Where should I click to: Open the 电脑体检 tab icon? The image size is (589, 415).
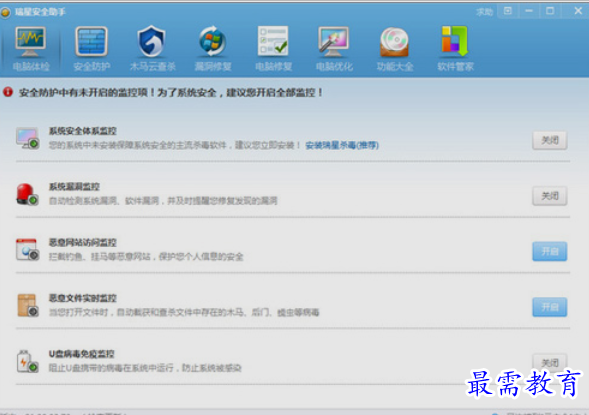coord(30,41)
